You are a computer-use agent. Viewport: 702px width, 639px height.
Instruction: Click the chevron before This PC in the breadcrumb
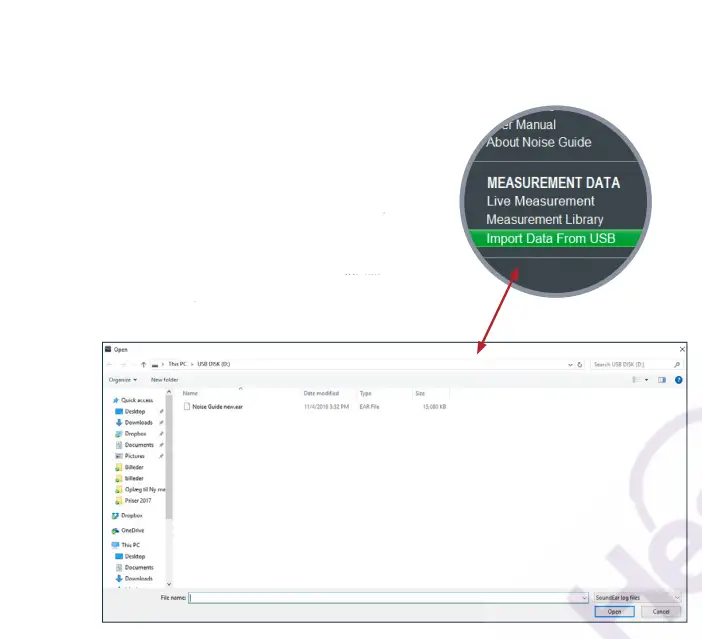163,365
